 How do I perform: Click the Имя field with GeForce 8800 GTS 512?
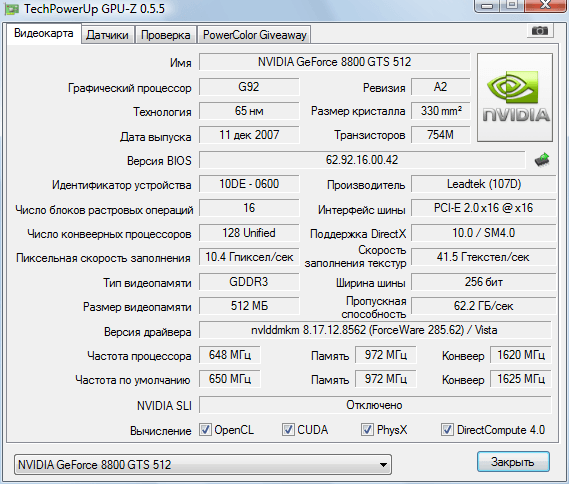pos(334,62)
